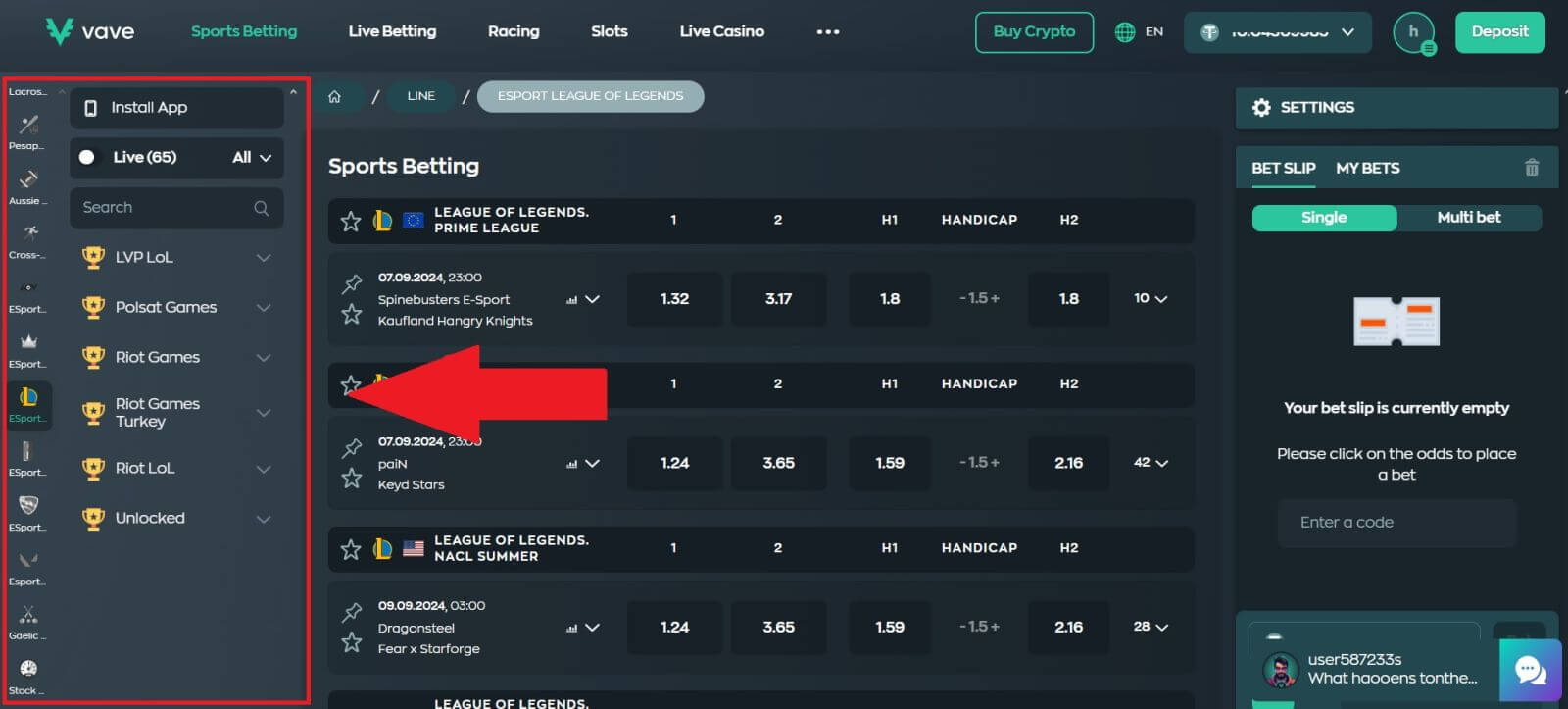The height and width of the screenshot is (709, 1568).
Task: Expand the Riot Games Turkey entry
Action: (x=263, y=413)
